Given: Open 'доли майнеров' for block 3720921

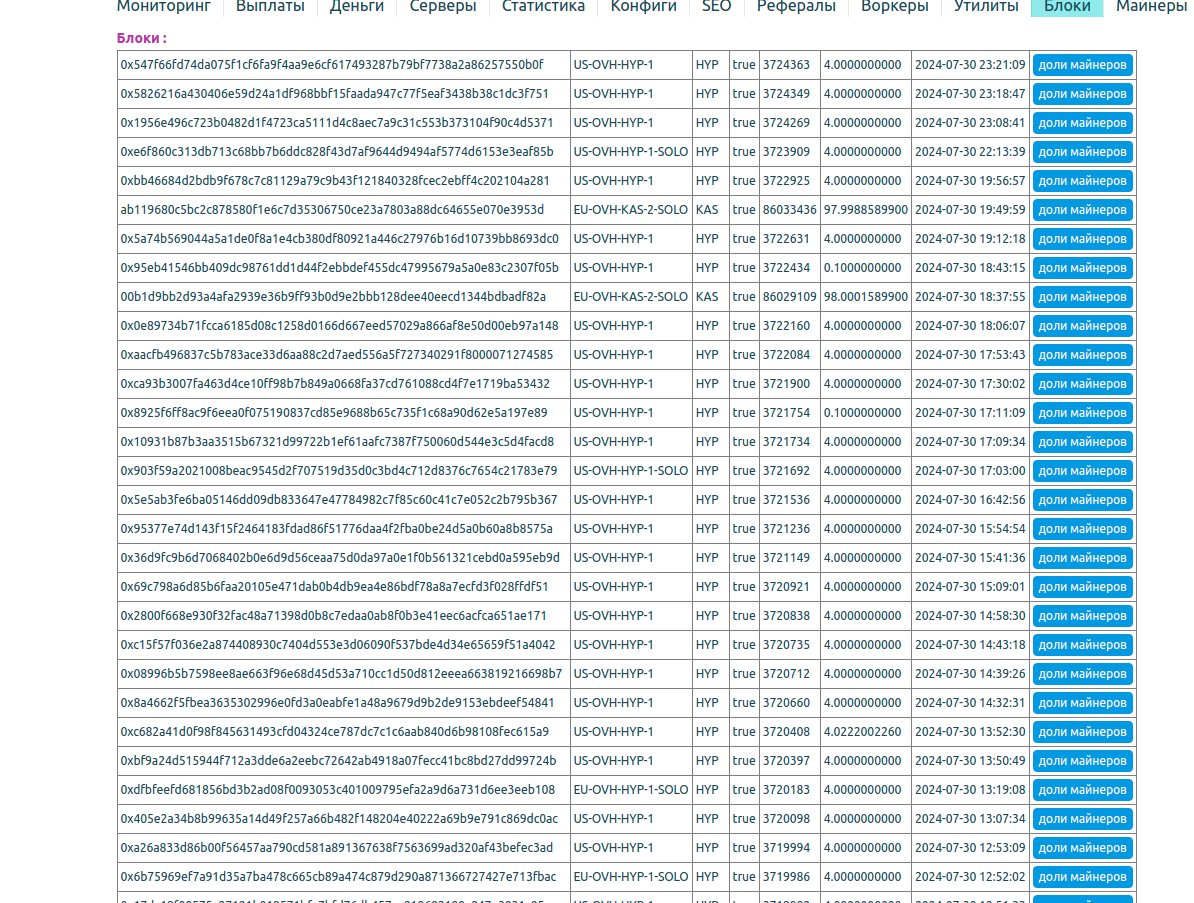Looking at the screenshot, I should (1082, 587).
